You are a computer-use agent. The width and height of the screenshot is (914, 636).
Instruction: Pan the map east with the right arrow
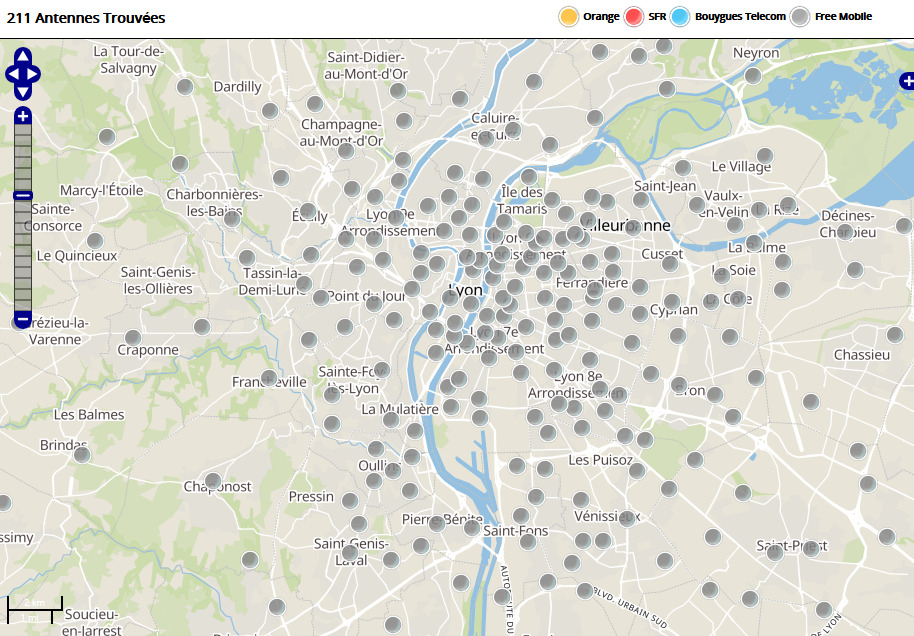(35, 73)
